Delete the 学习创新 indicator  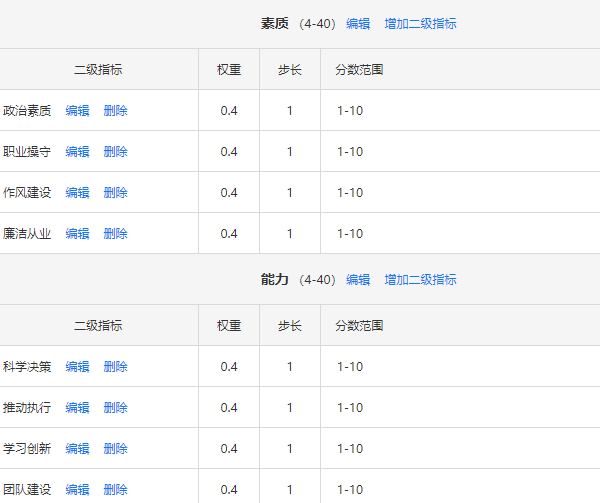[116, 448]
